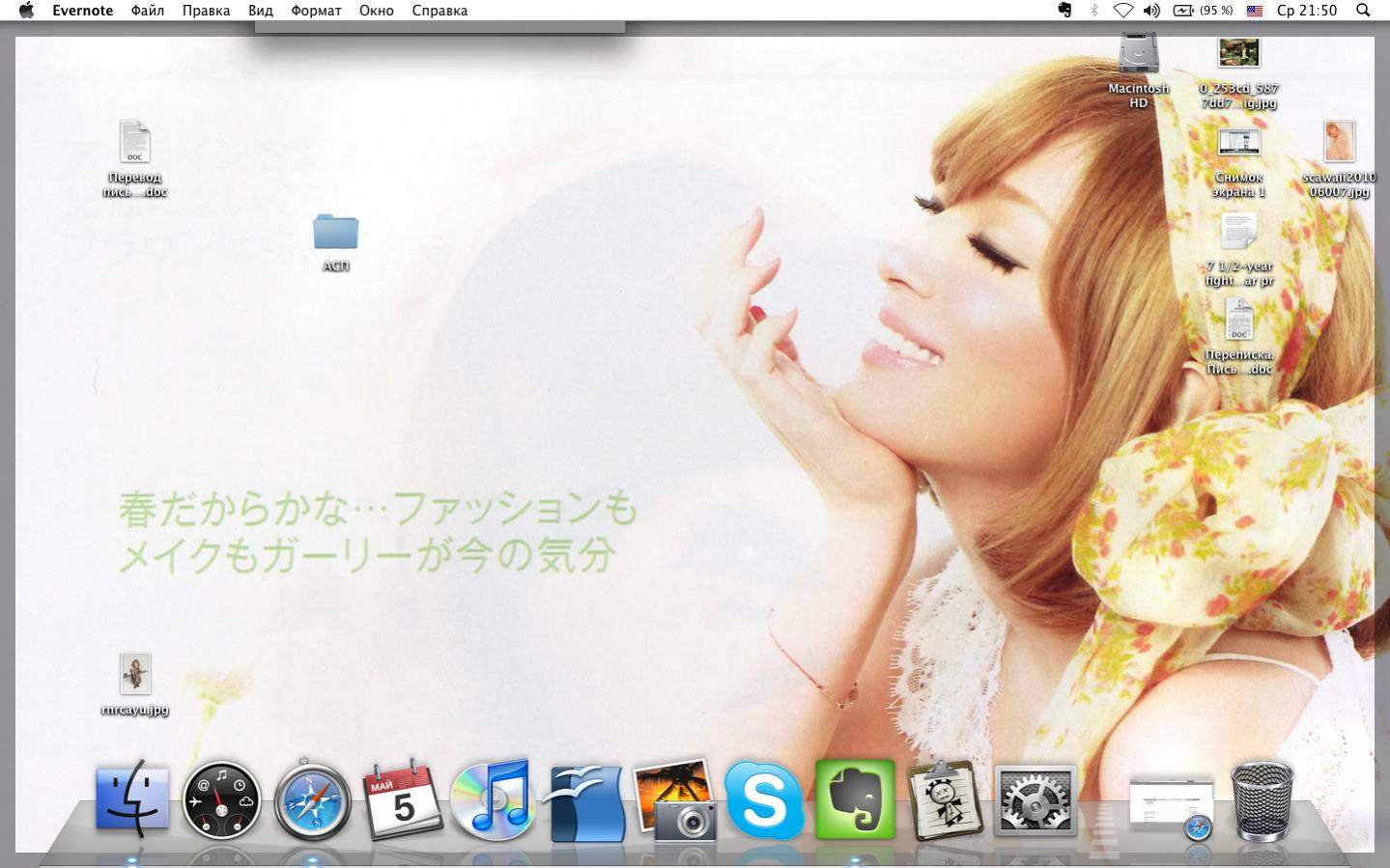Image resolution: width=1390 pixels, height=868 pixels.
Task: Launch iTunes from the Dock
Action: 494,800
